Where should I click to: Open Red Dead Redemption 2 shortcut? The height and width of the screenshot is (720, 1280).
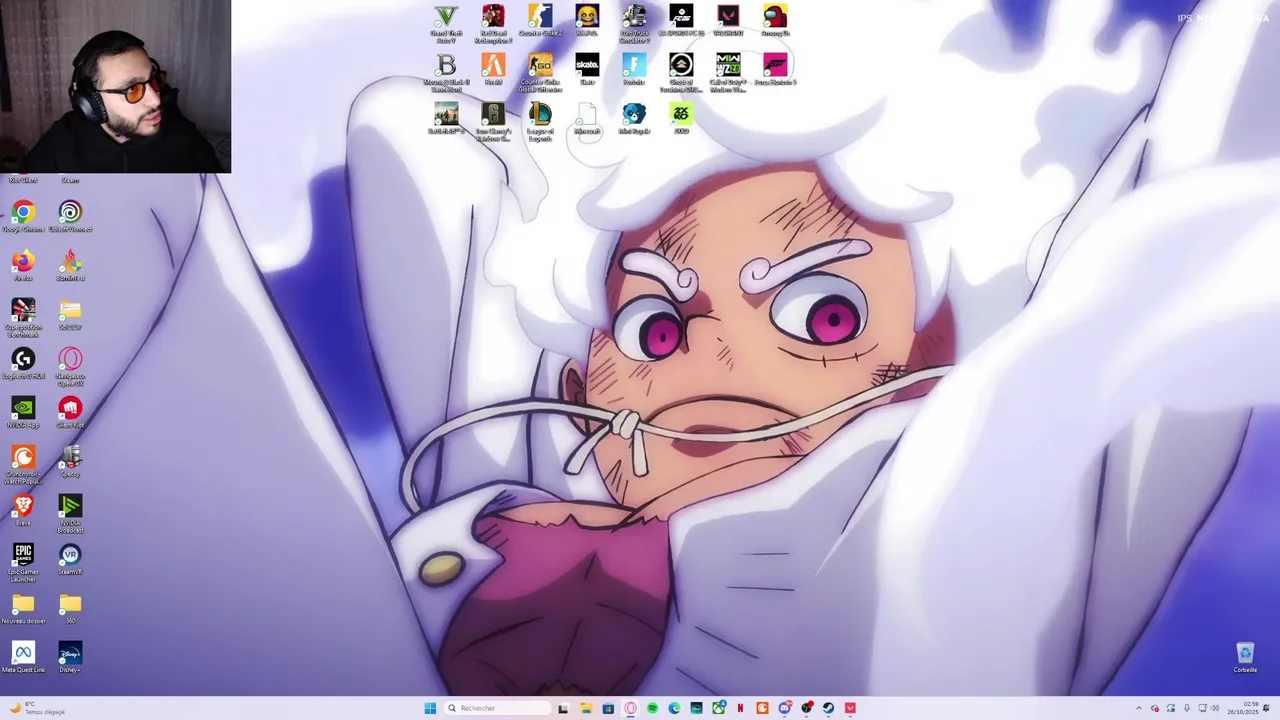click(493, 22)
